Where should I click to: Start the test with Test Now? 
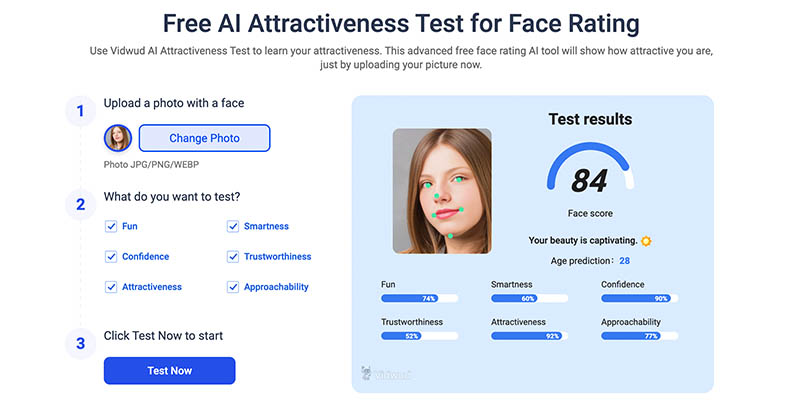[169, 371]
